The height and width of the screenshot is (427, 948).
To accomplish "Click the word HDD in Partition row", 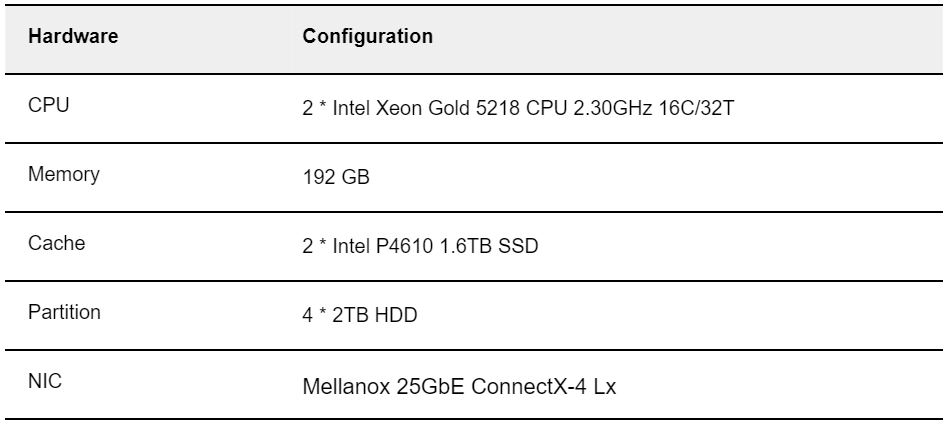I will coord(397,316).
